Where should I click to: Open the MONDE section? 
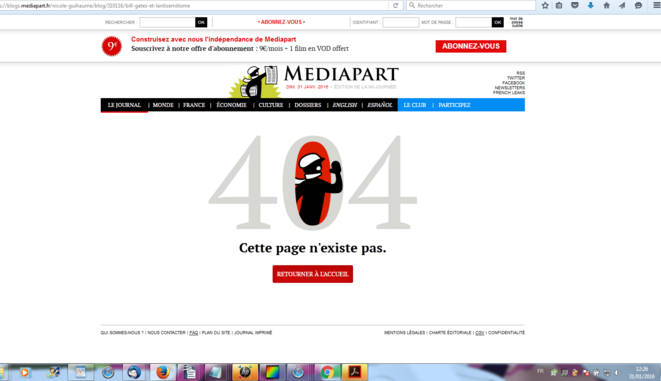coord(163,105)
